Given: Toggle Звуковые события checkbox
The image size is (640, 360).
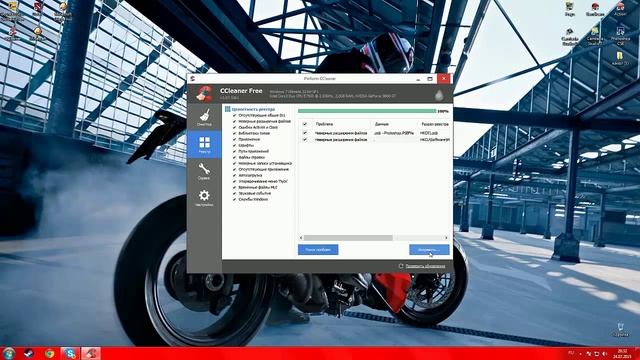Looking at the screenshot, I should click(x=234, y=193).
